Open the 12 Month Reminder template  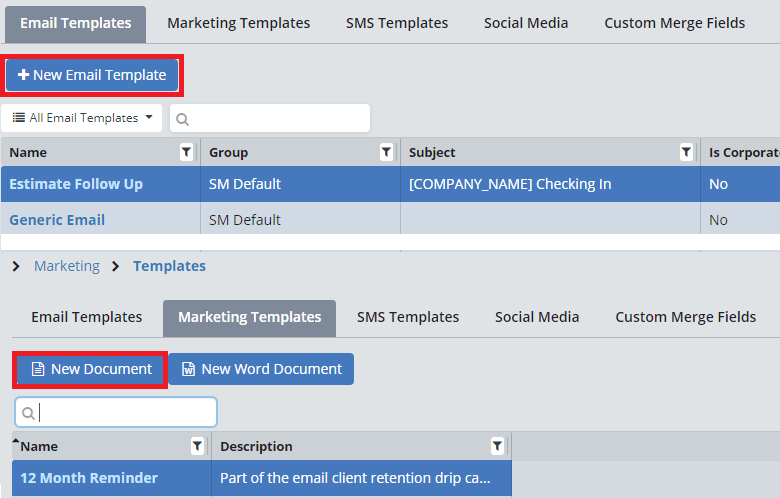[x=89, y=478]
